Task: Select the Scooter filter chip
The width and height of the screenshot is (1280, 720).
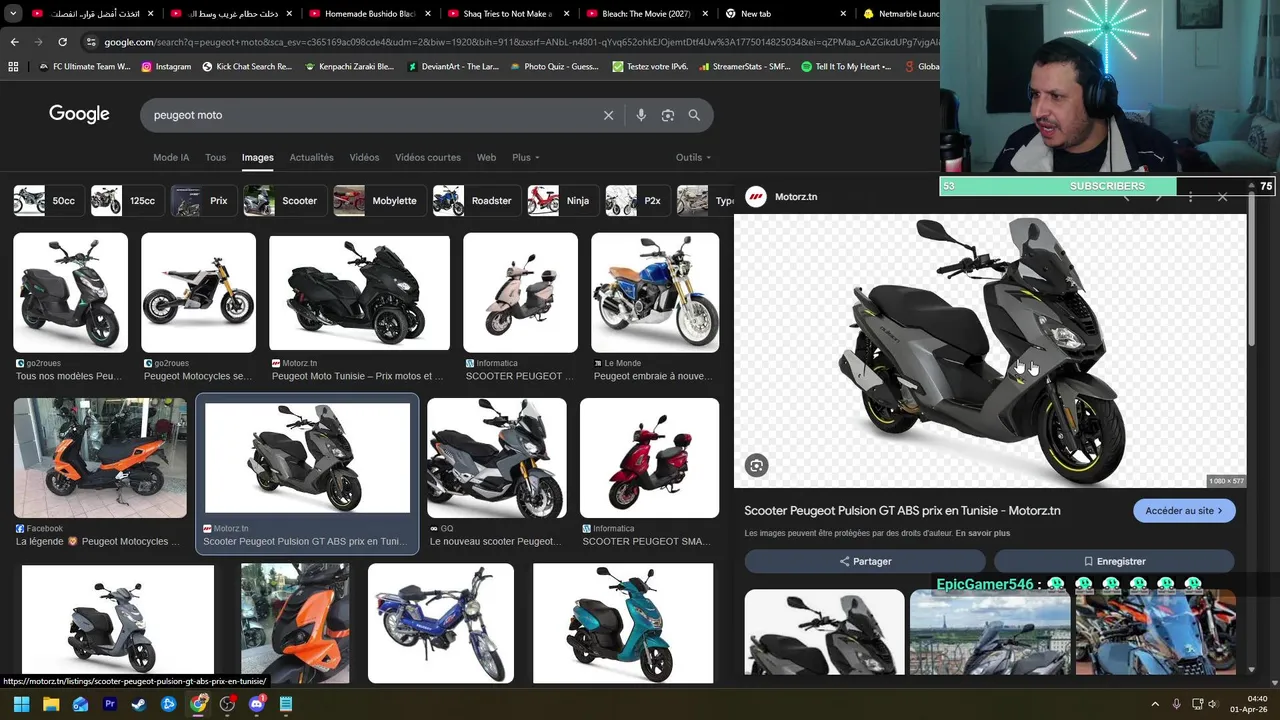Action: [x=284, y=201]
